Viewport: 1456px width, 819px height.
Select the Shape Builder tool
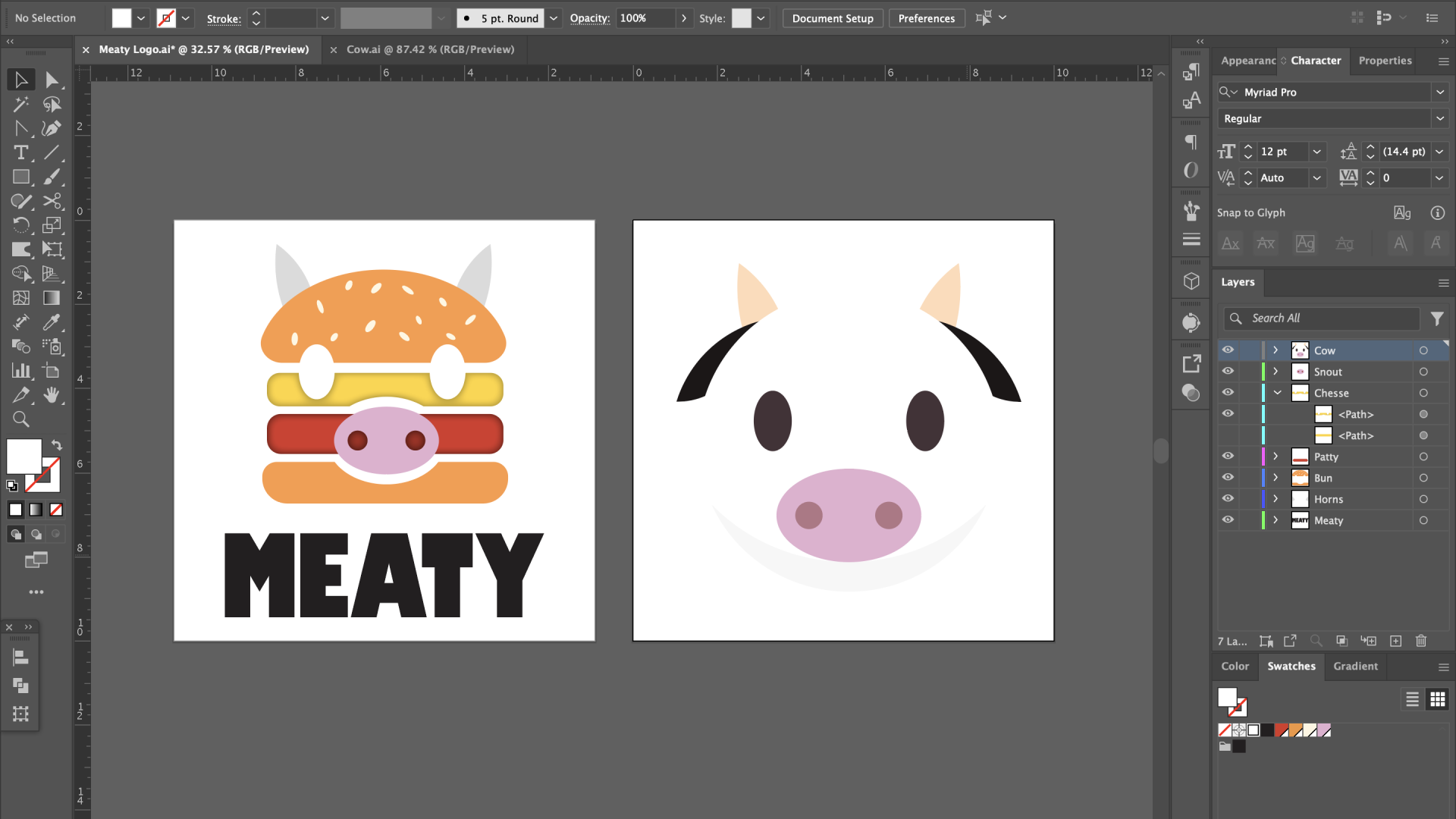coord(21,274)
